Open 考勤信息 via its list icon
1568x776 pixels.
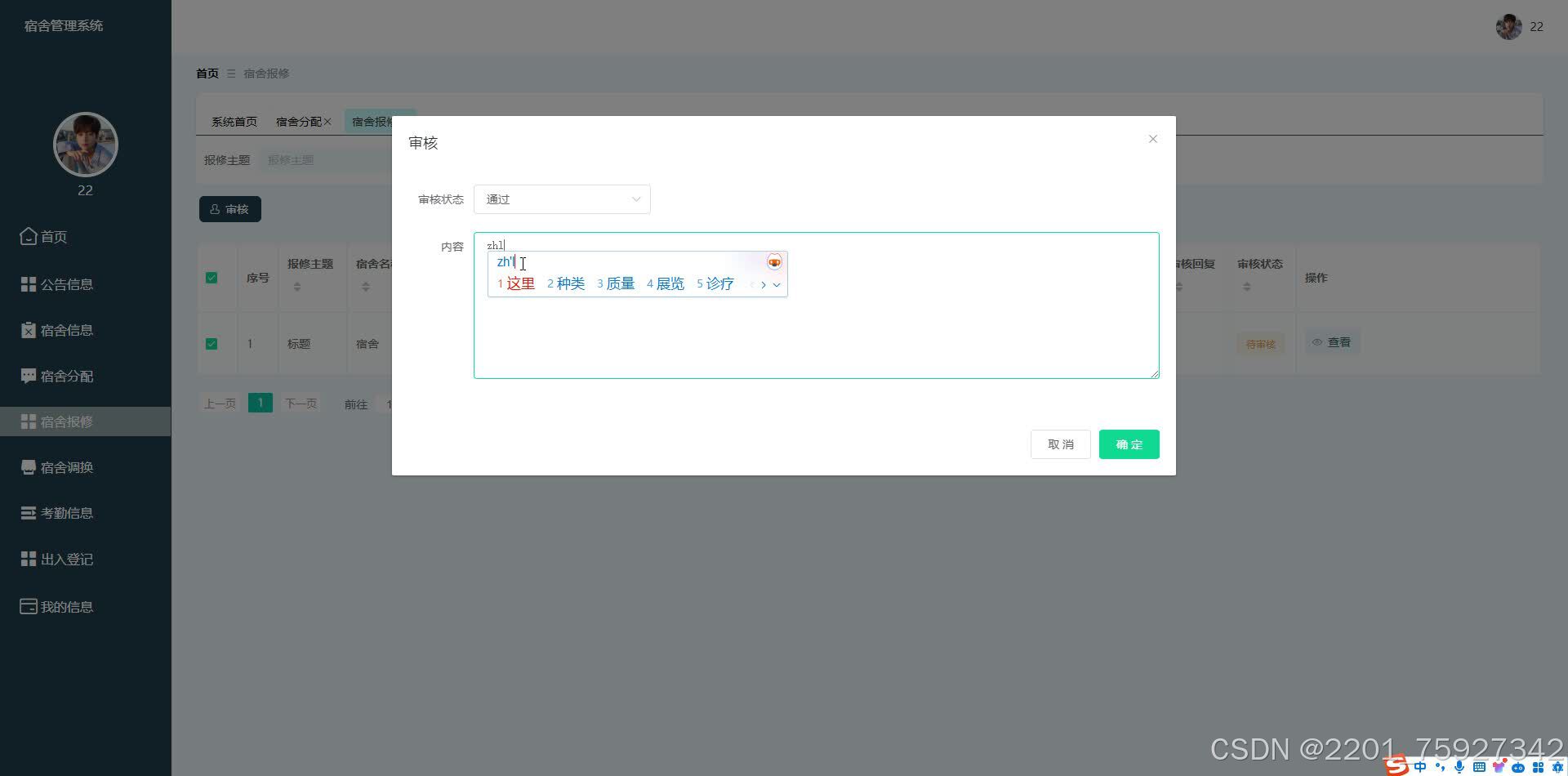29,513
